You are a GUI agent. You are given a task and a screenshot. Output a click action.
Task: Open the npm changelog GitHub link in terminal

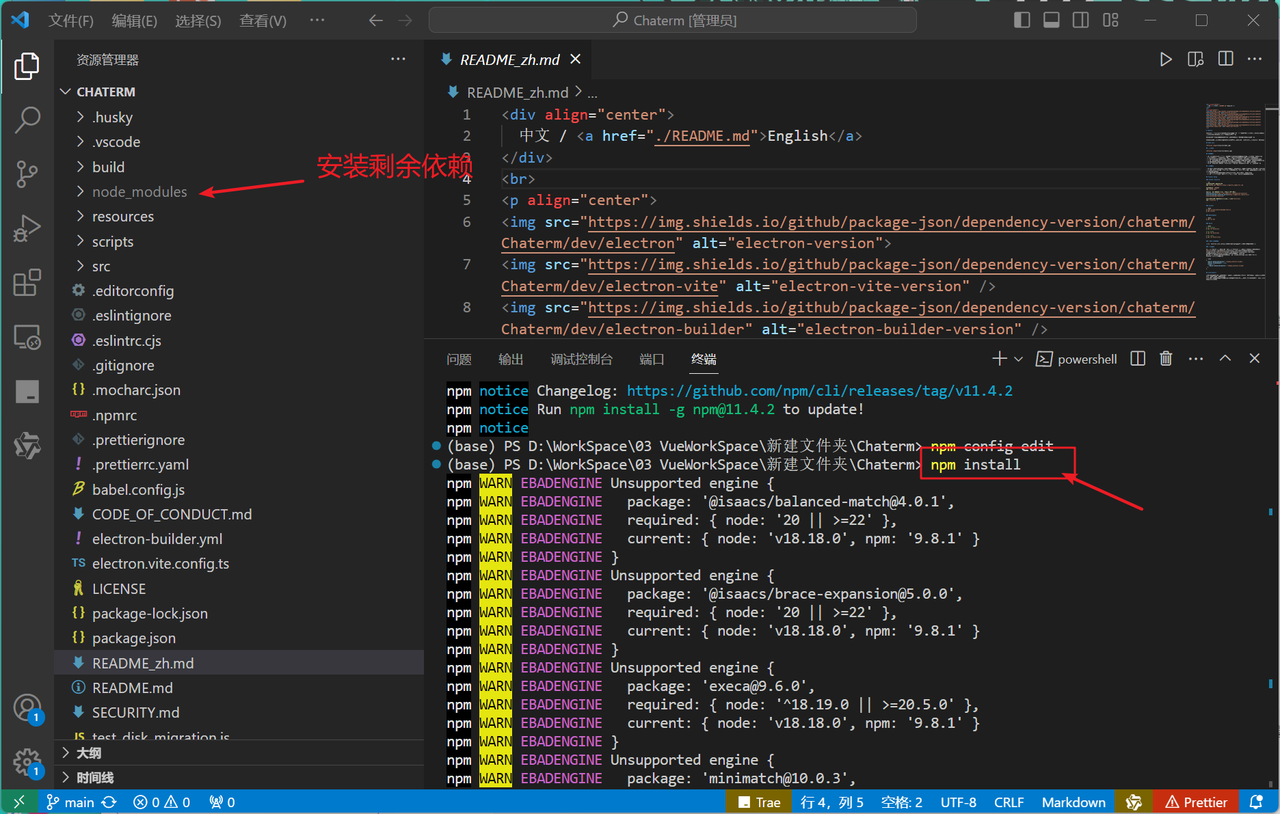point(820,391)
